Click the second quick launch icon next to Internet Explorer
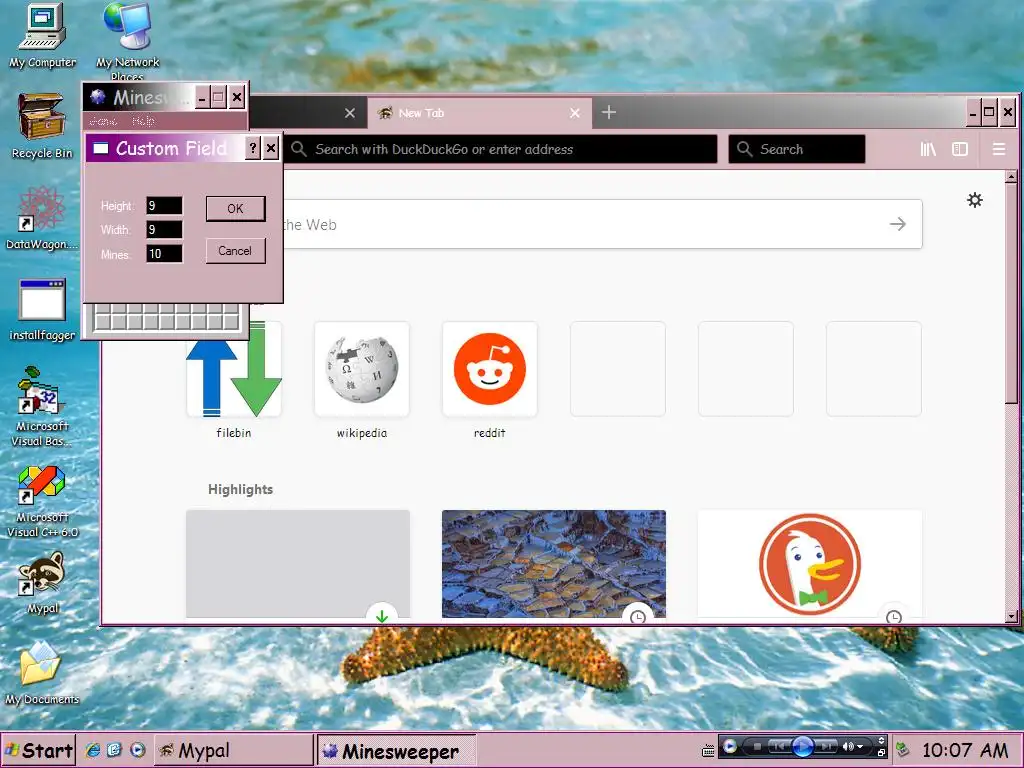 pos(114,750)
